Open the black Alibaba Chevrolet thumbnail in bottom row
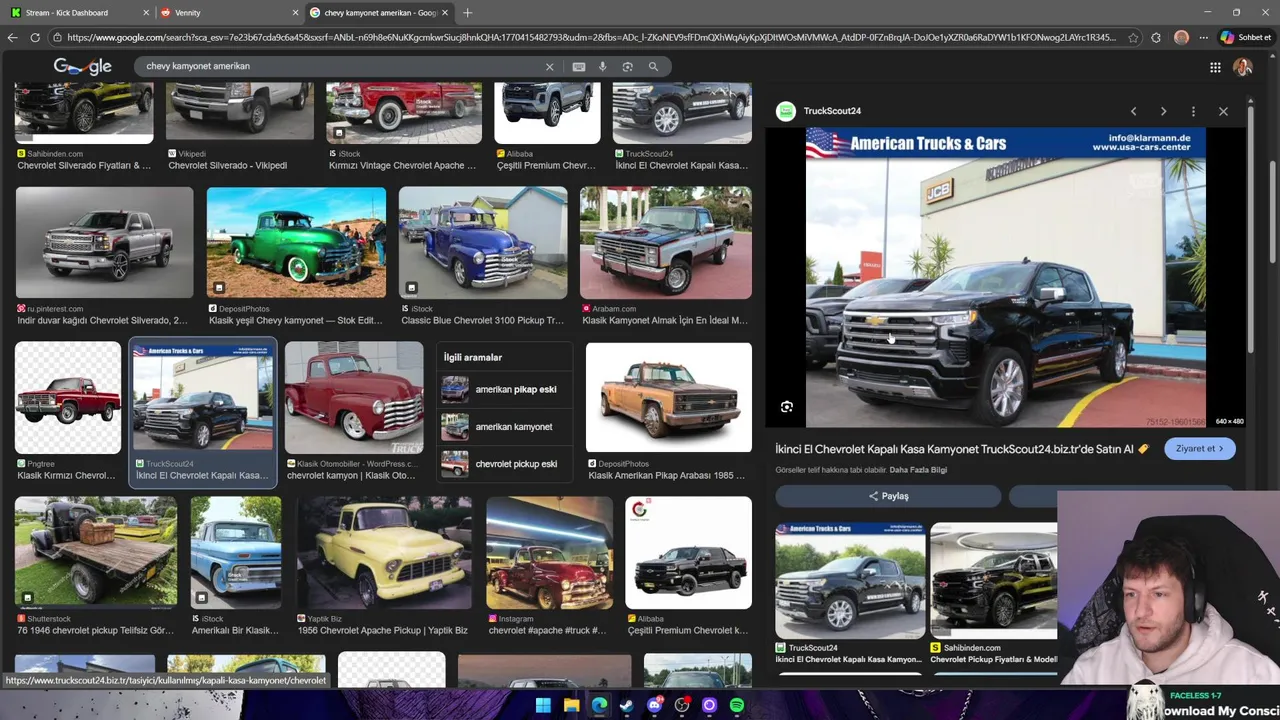The width and height of the screenshot is (1280, 720). (689, 553)
